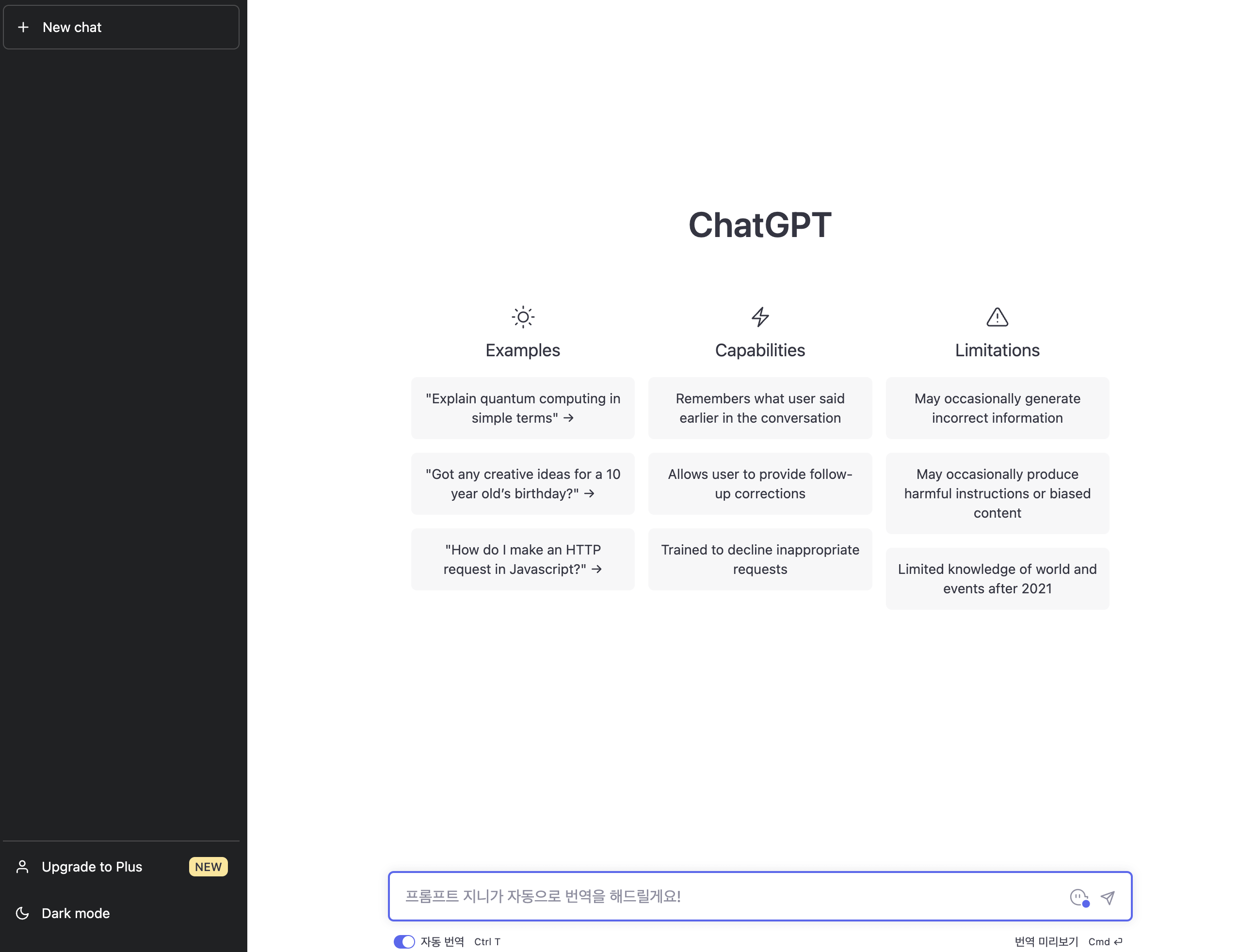Image resolution: width=1255 pixels, height=952 pixels.
Task: Click the send paper-plane icon
Action: [1108, 898]
